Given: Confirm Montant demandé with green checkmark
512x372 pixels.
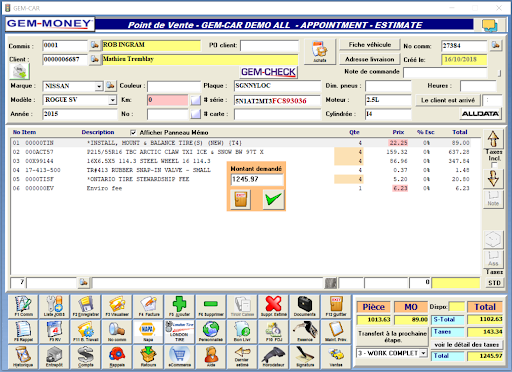Looking at the screenshot, I should point(274,199).
